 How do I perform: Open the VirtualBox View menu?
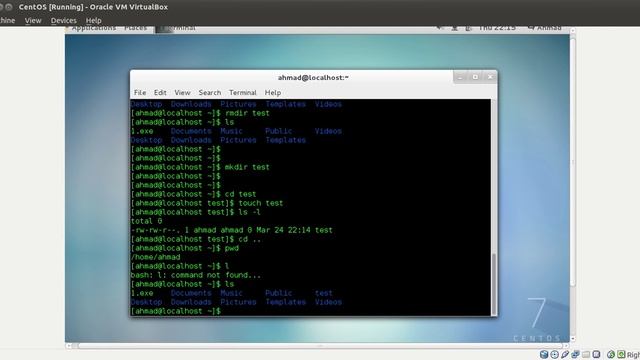point(33,20)
